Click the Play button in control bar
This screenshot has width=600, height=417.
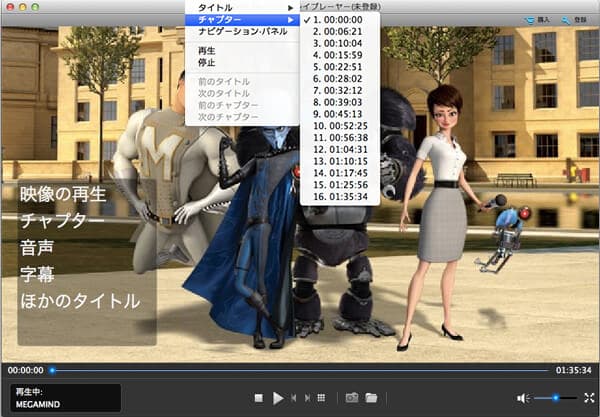pyautogui.click(x=278, y=397)
